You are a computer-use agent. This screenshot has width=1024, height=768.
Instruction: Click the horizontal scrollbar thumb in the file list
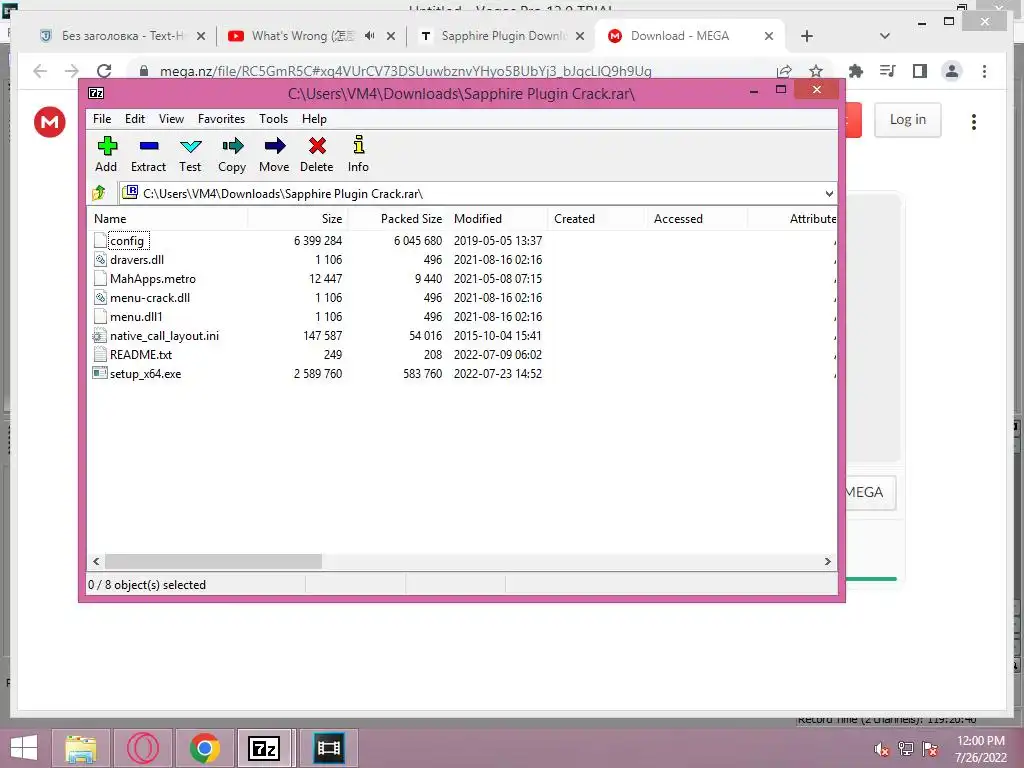pos(213,562)
